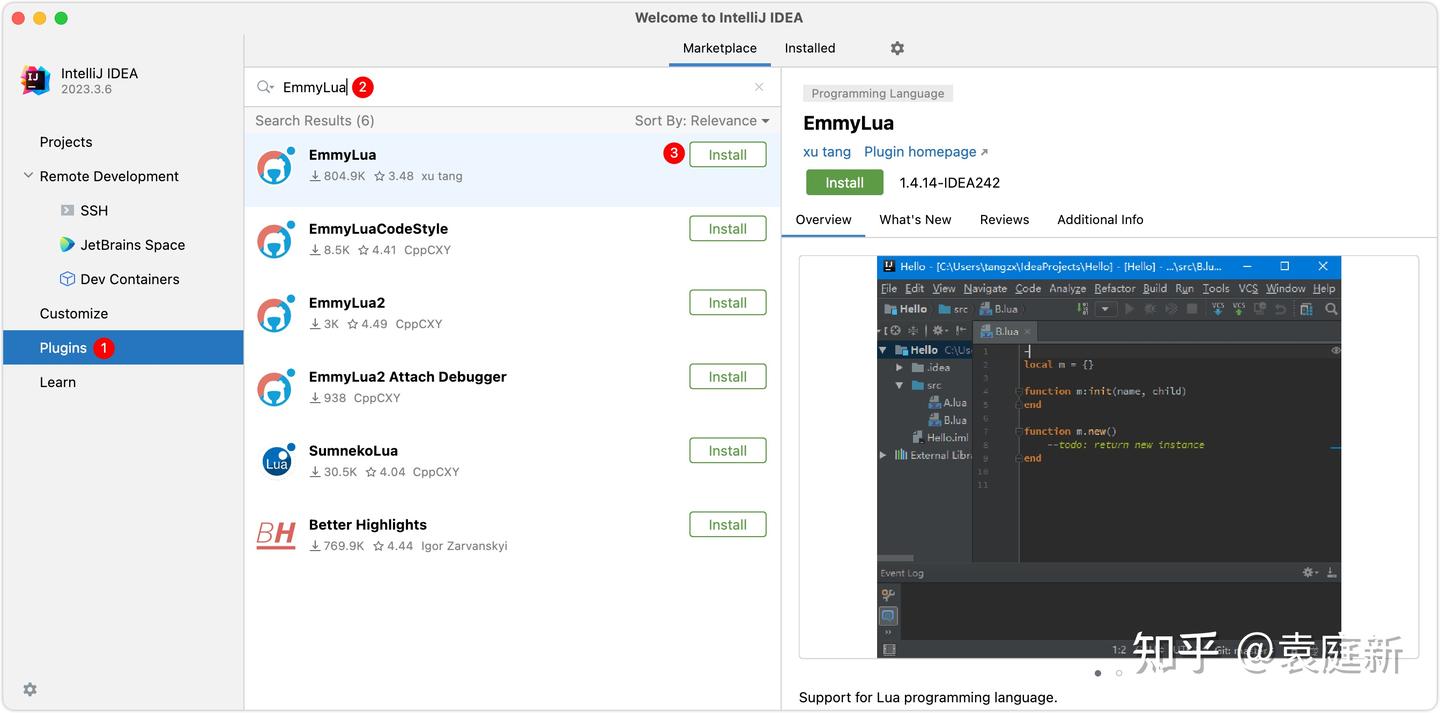Viewport: 1440px width, 713px height.
Task: Click the Search Results (6) label
Action: point(315,120)
